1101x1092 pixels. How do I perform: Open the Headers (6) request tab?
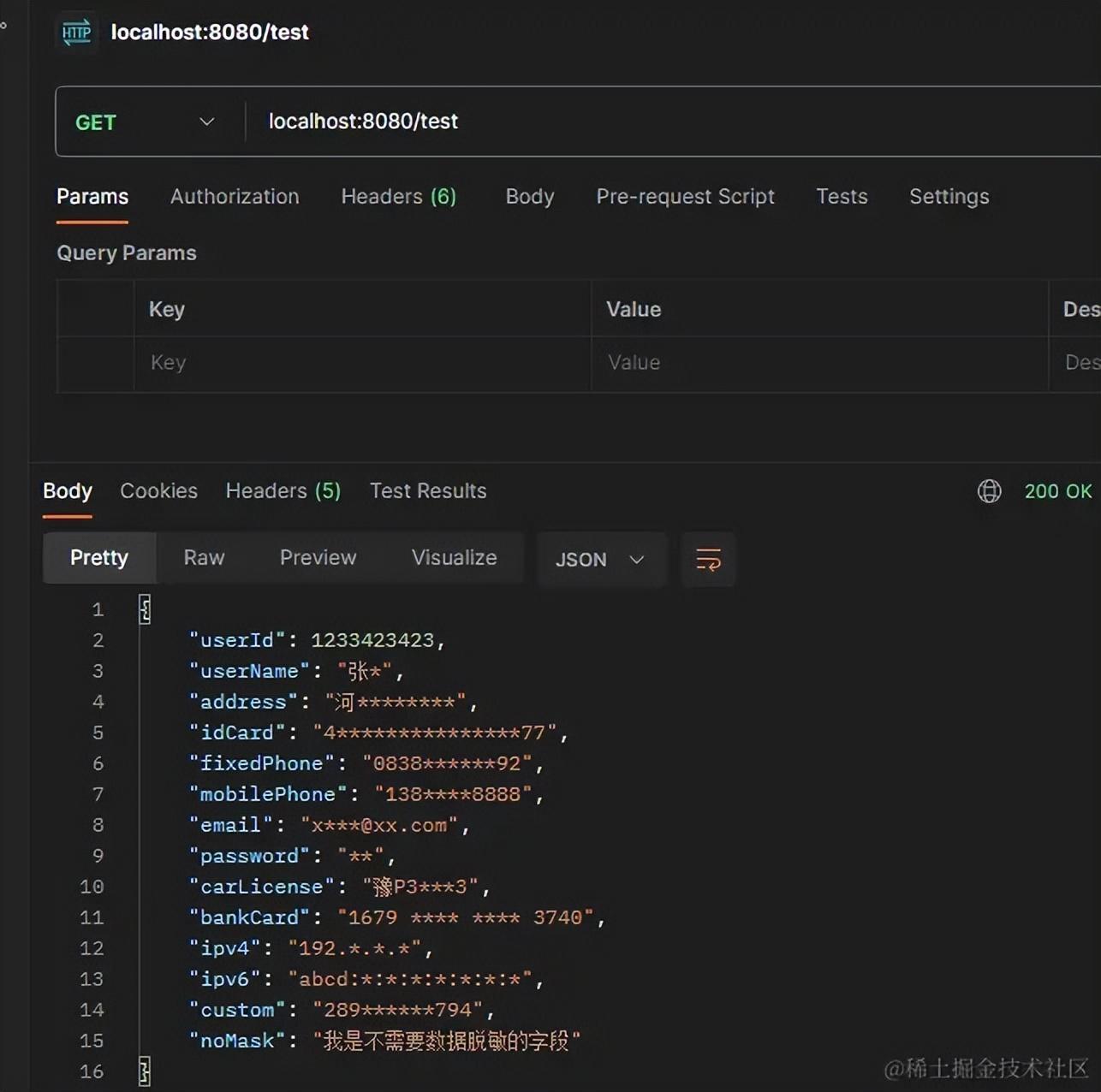(x=398, y=197)
